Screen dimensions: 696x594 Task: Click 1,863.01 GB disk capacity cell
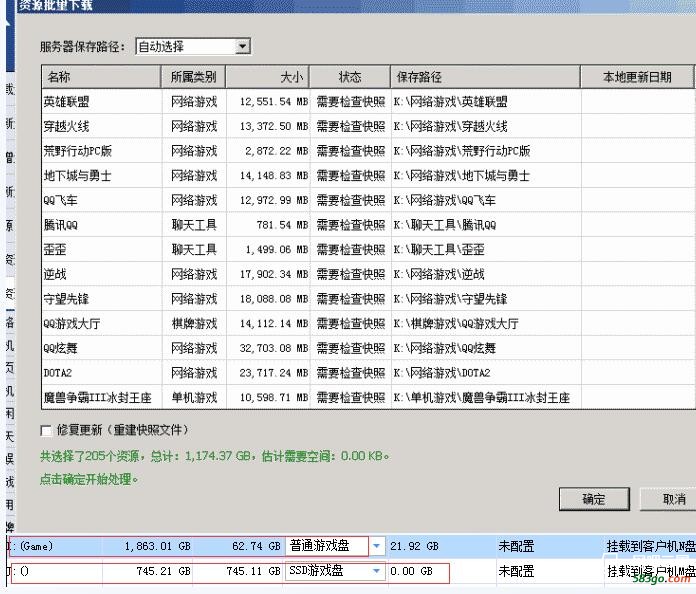158,546
